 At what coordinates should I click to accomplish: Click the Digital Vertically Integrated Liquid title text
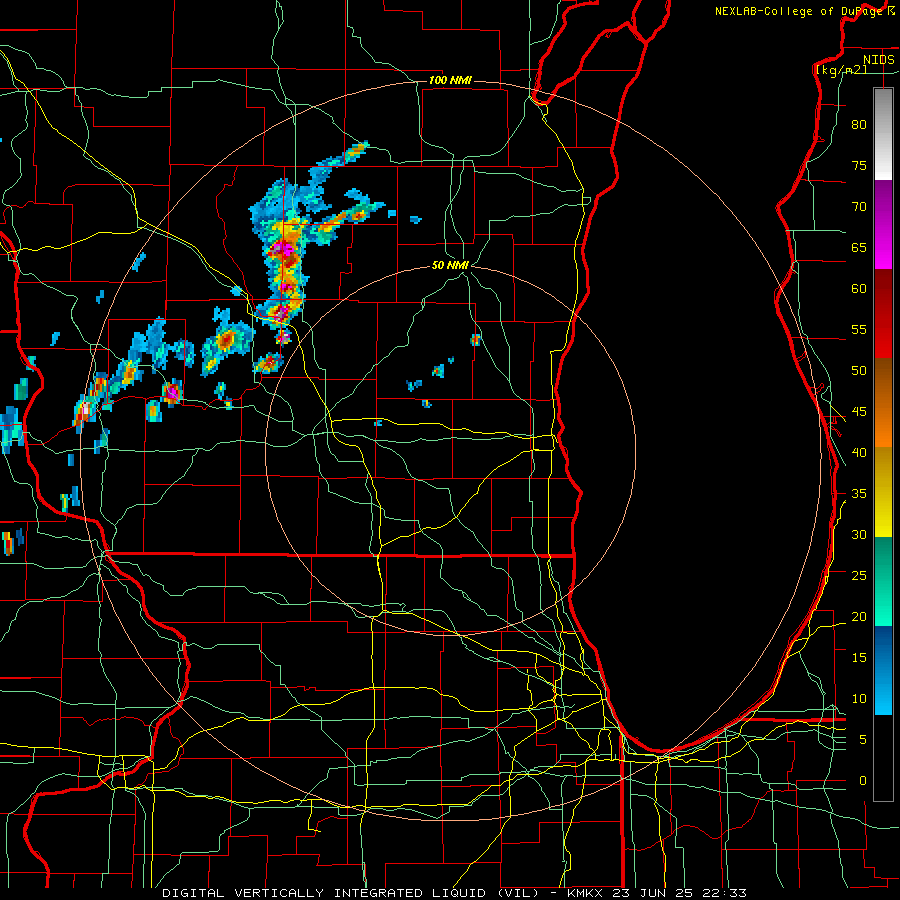point(351,893)
